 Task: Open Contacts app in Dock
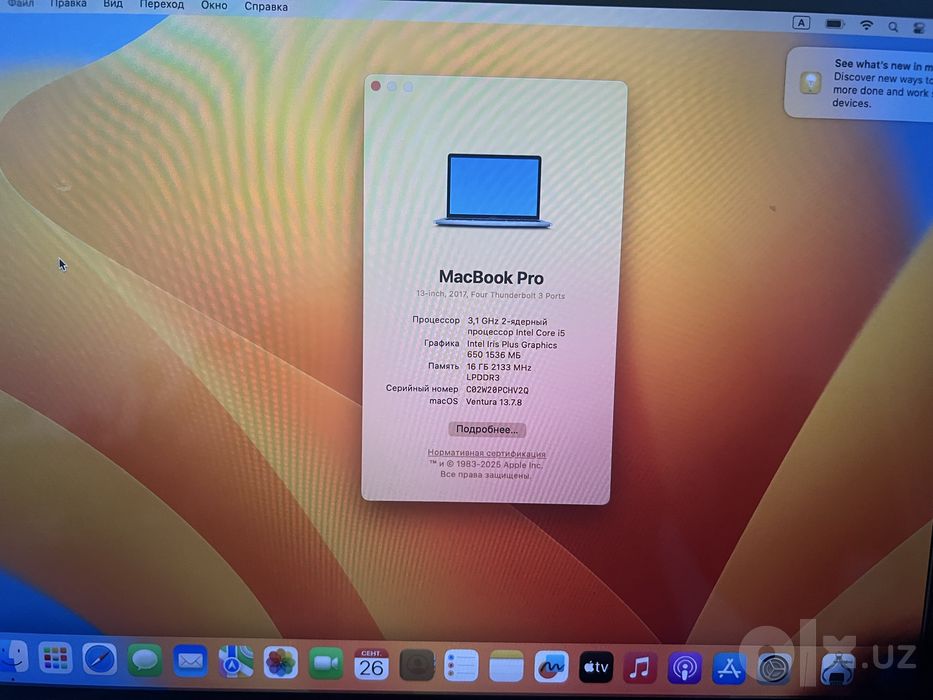click(x=417, y=665)
